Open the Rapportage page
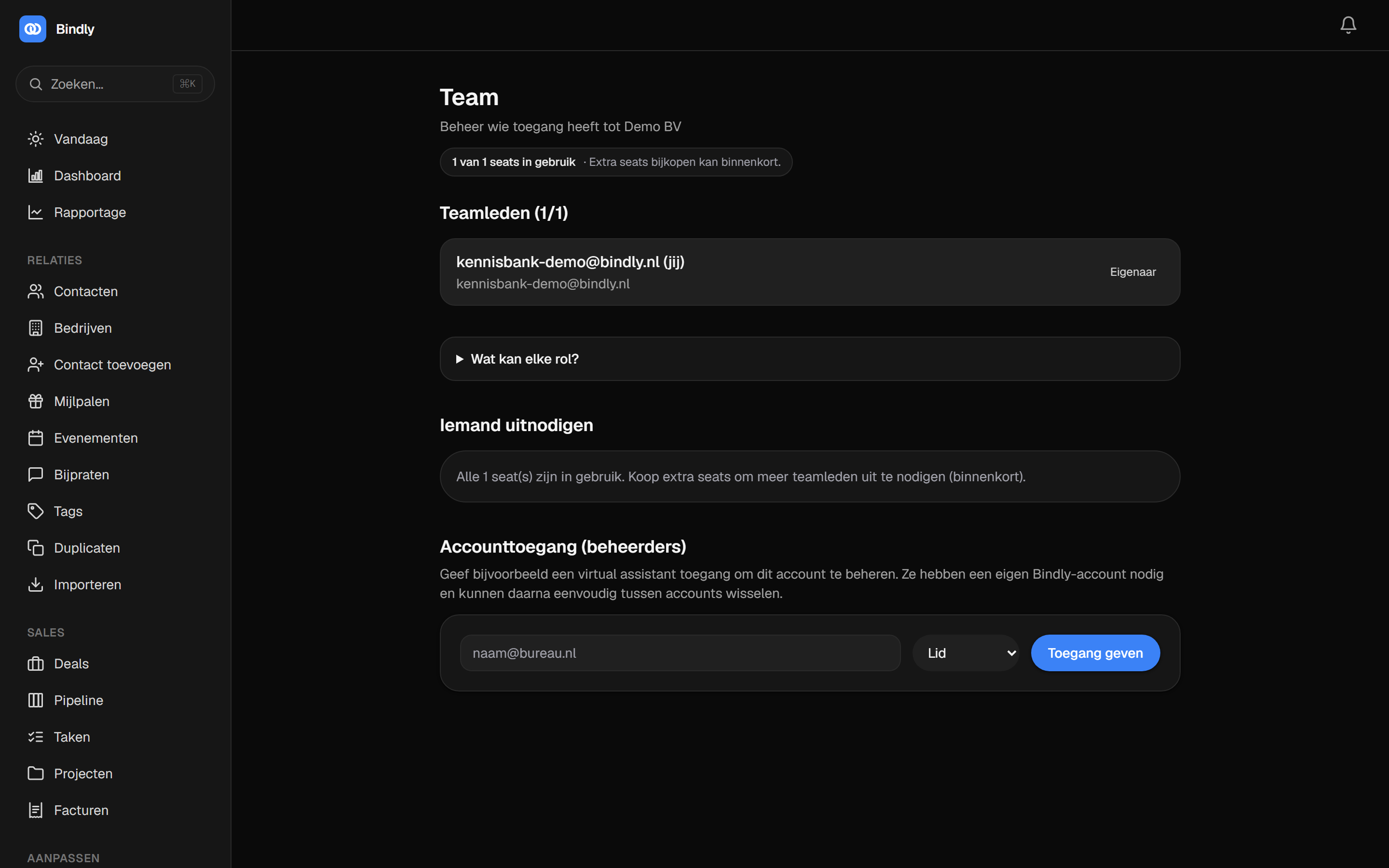Image resolution: width=1389 pixels, height=868 pixels. [x=115, y=212]
